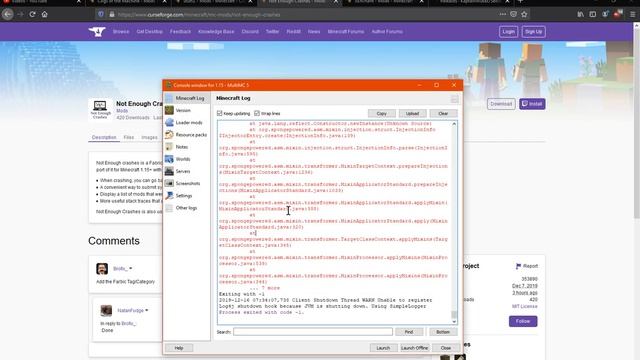Go back in the Firefox browser
The height and width of the screenshot is (360, 640).
[x=7, y=14]
